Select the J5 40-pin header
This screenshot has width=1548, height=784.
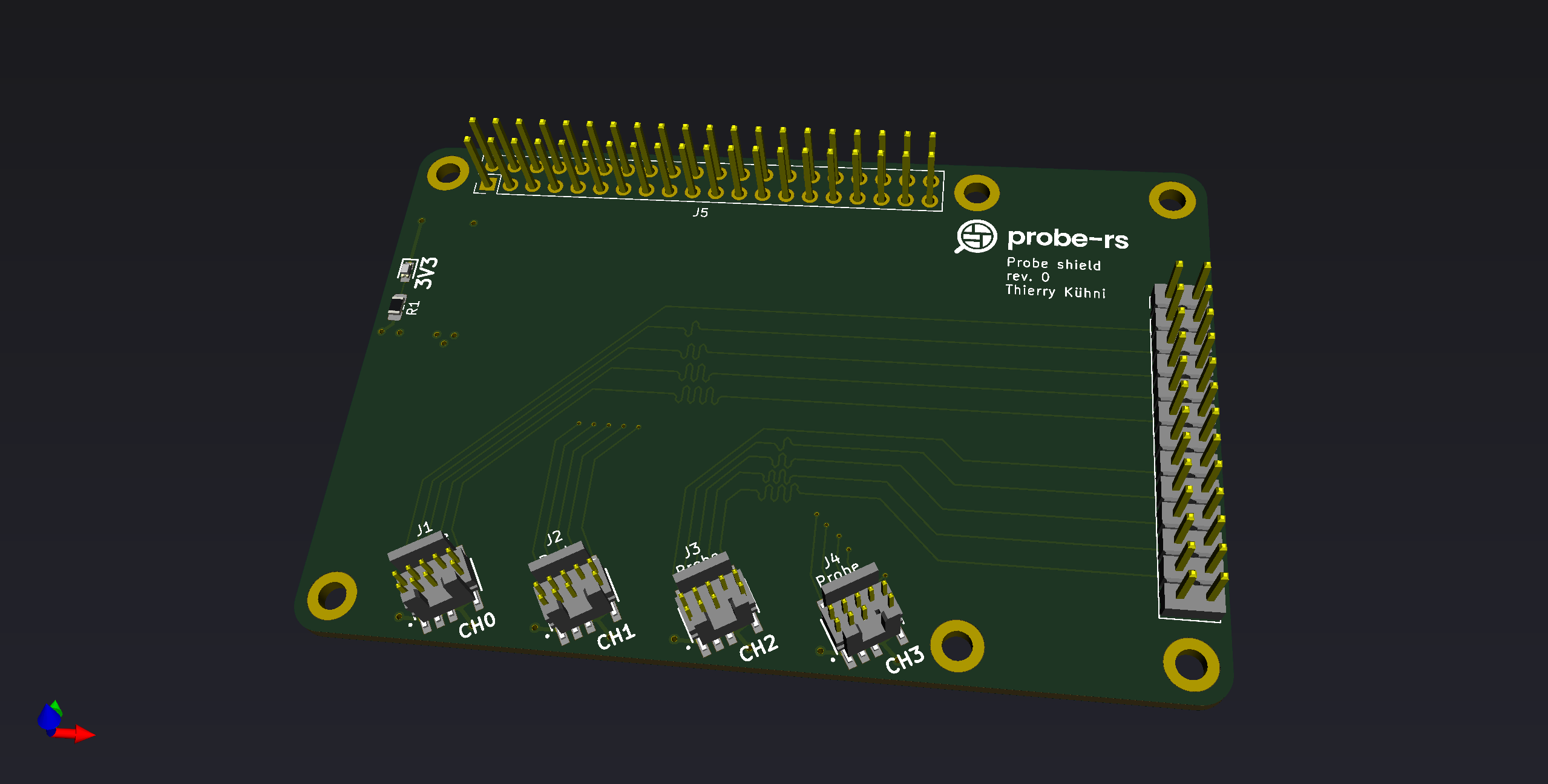(705, 163)
